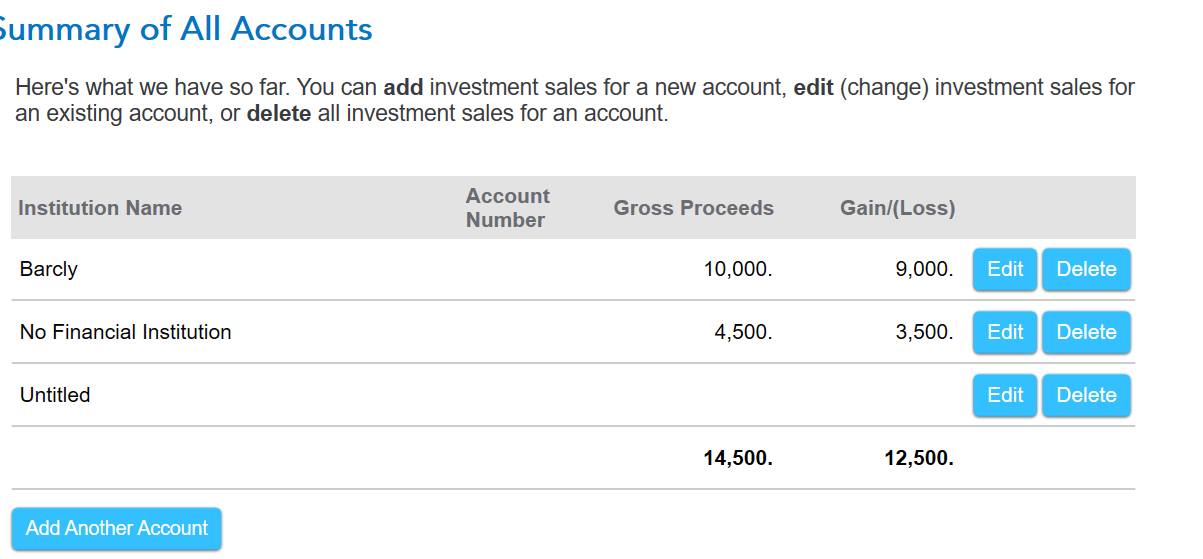
Task: Select the Barcly institution name
Action: click(48, 269)
